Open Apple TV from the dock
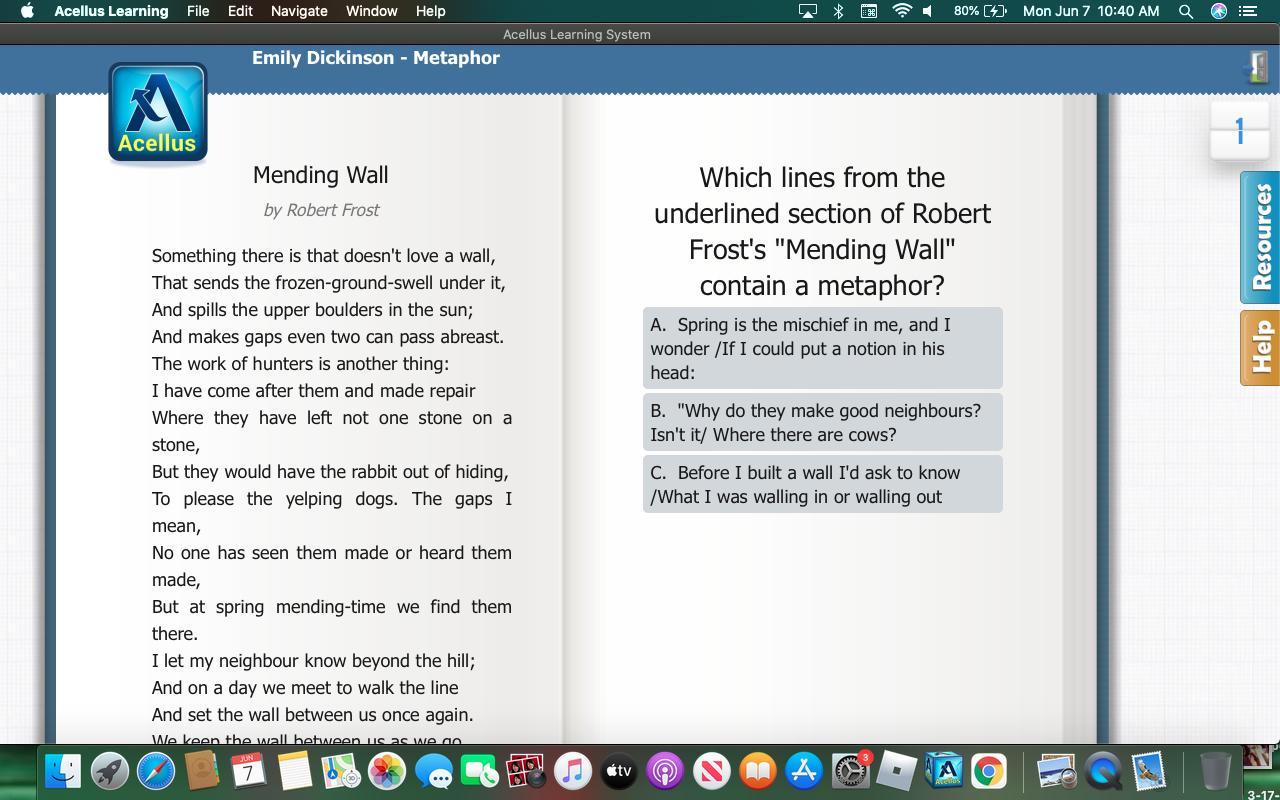 click(619, 771)
